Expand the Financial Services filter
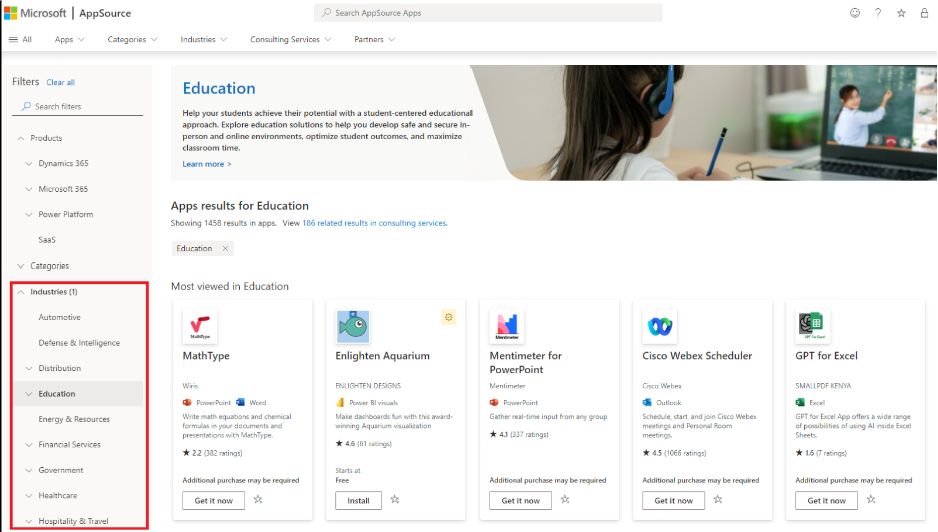The image size is (938, 532). point(29,445)
